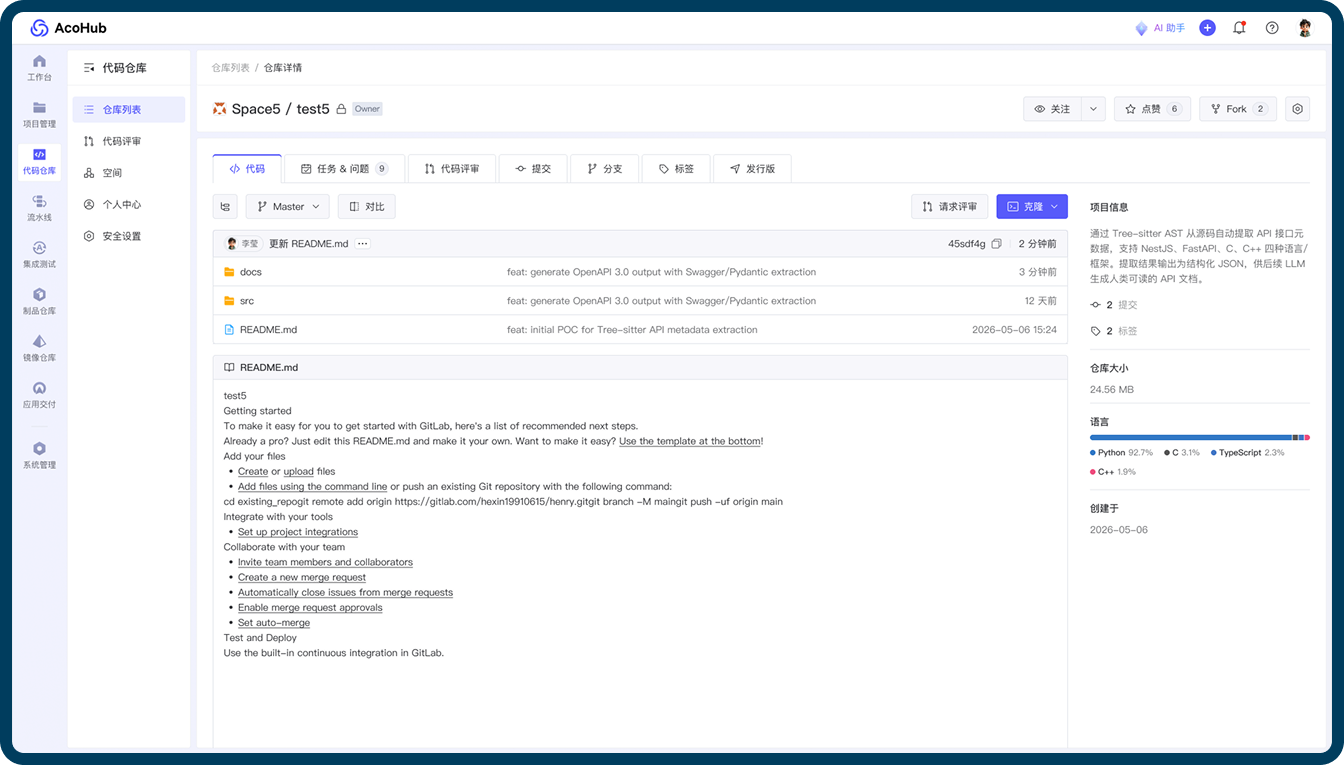This screenshot has width=1344, height=765.
Task: Open README.md in the file list
Action: (x=268, y=330)
